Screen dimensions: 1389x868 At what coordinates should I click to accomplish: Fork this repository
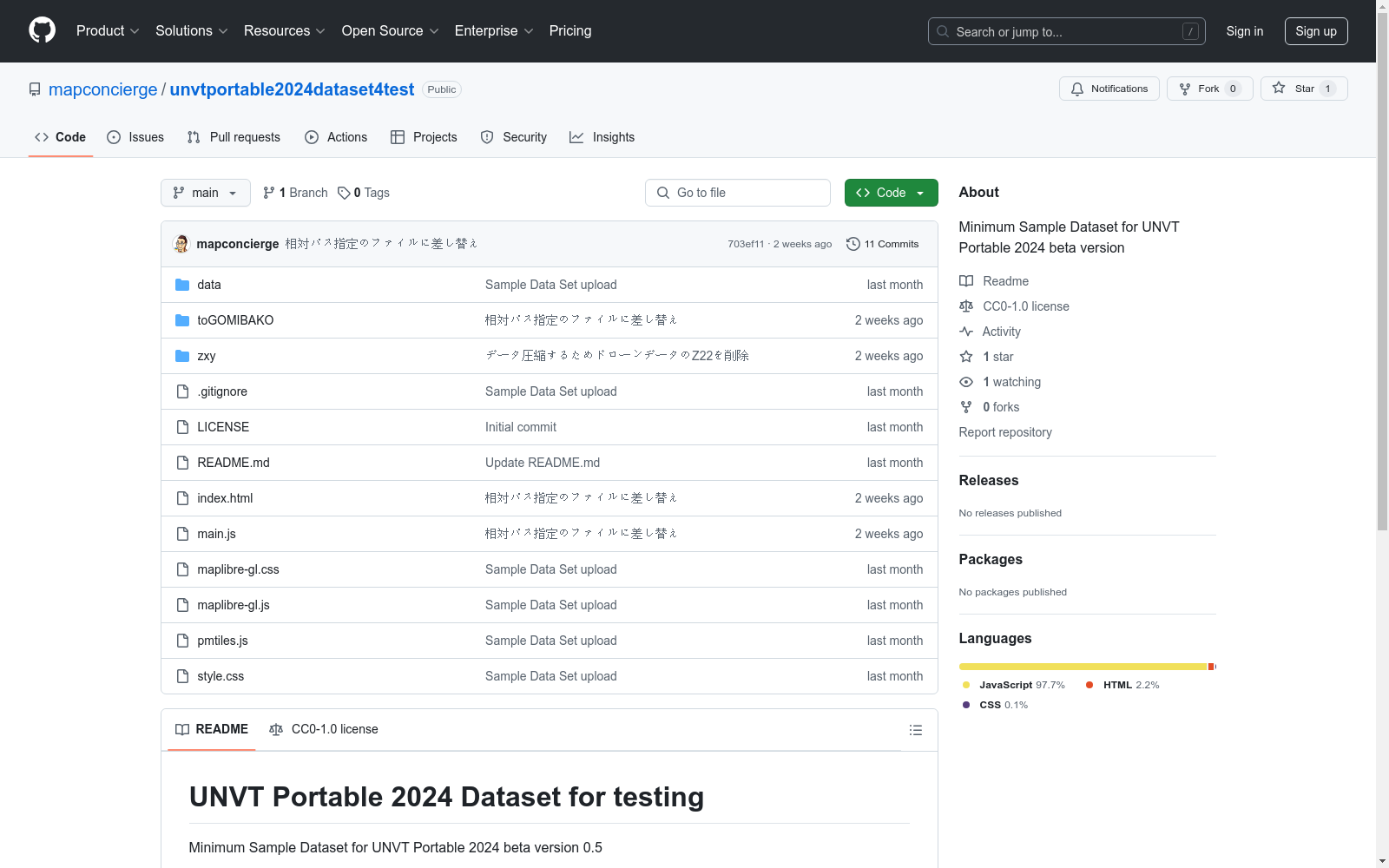(1210, 89)
